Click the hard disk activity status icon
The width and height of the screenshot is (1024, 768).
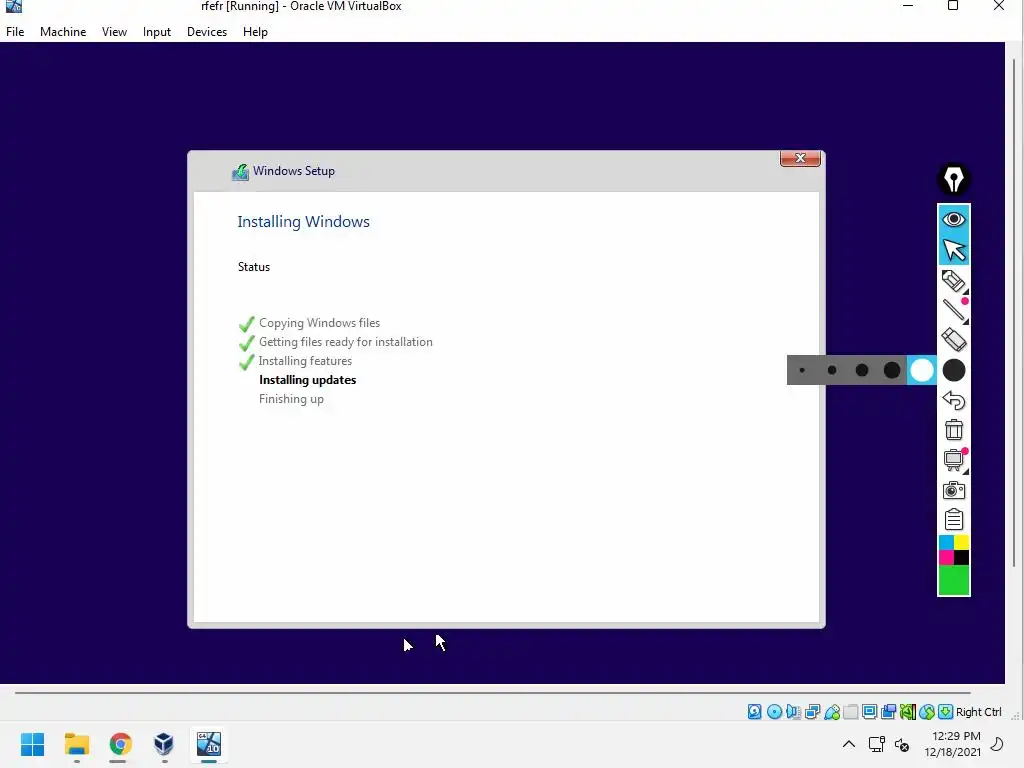[x=754, y=712]
